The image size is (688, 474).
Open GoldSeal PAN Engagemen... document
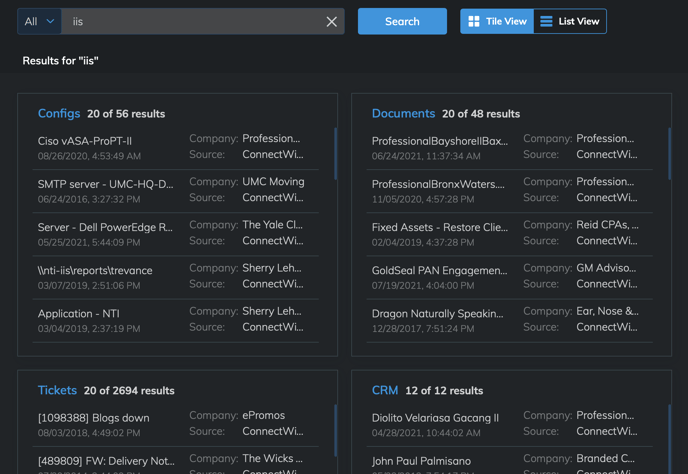[x=439, y=270]
